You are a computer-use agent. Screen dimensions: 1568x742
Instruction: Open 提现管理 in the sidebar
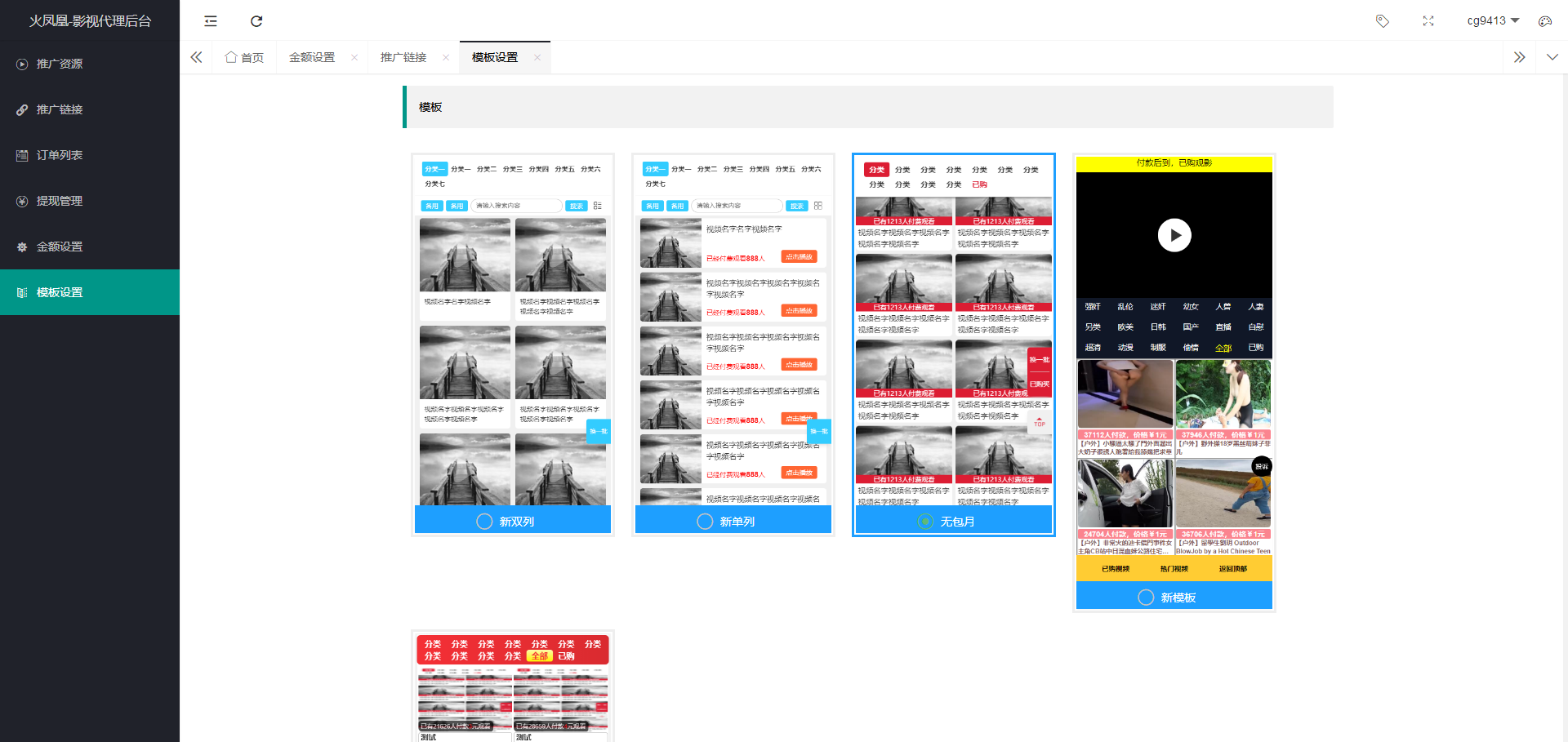[59, 201]
